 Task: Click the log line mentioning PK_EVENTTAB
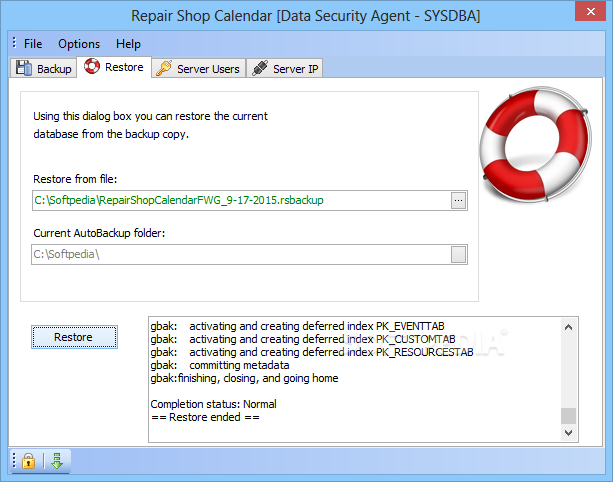point(298,326)
